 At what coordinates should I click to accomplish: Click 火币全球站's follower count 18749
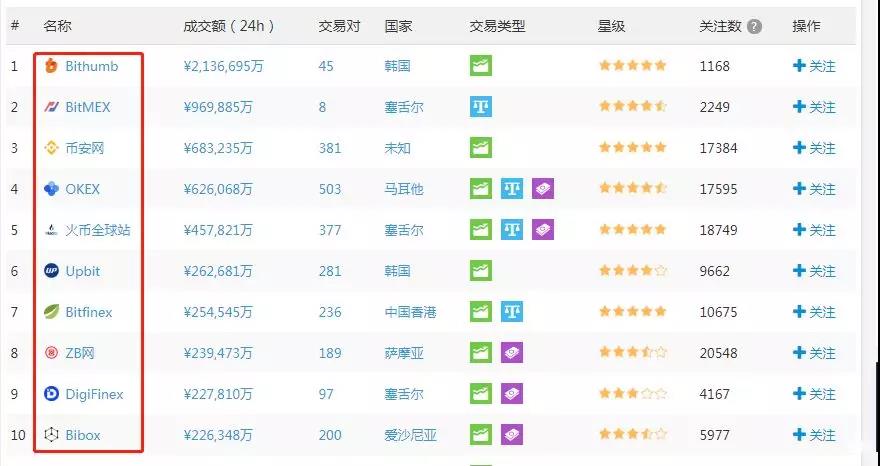click(x=718, y=230)
